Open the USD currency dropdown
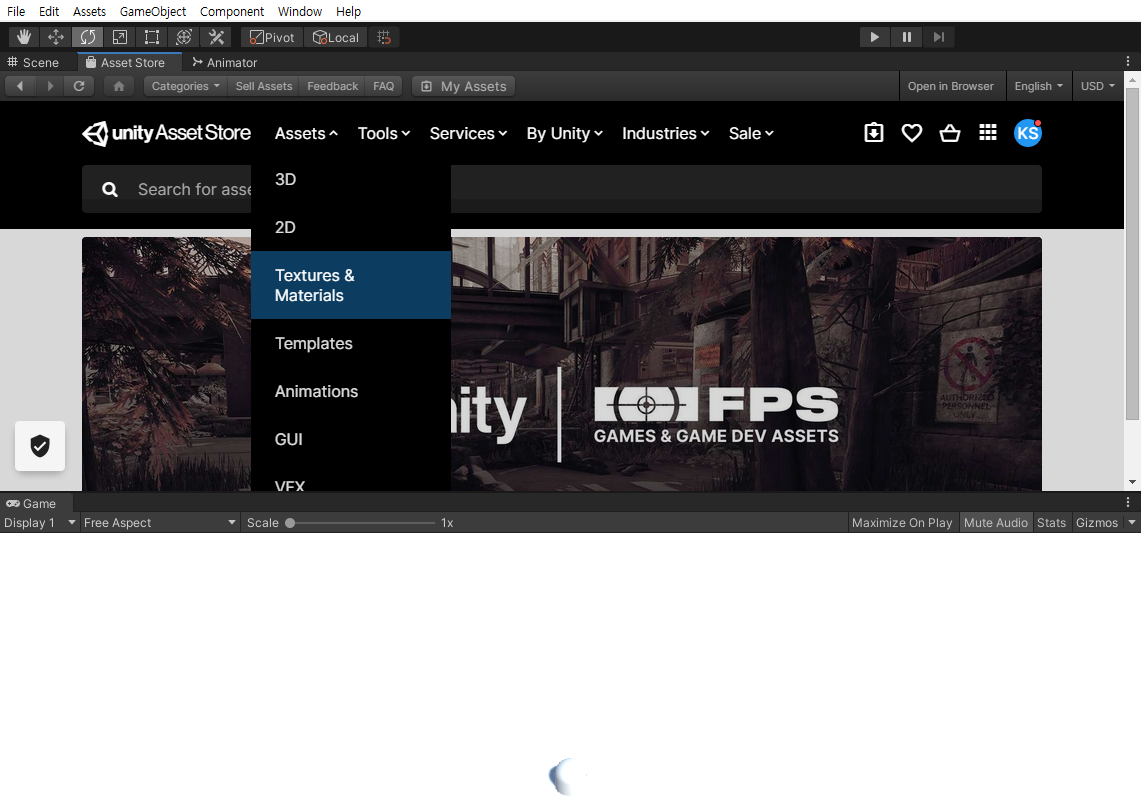The width and height of the screenshot is (1141, 803). tap(1097, 86)
